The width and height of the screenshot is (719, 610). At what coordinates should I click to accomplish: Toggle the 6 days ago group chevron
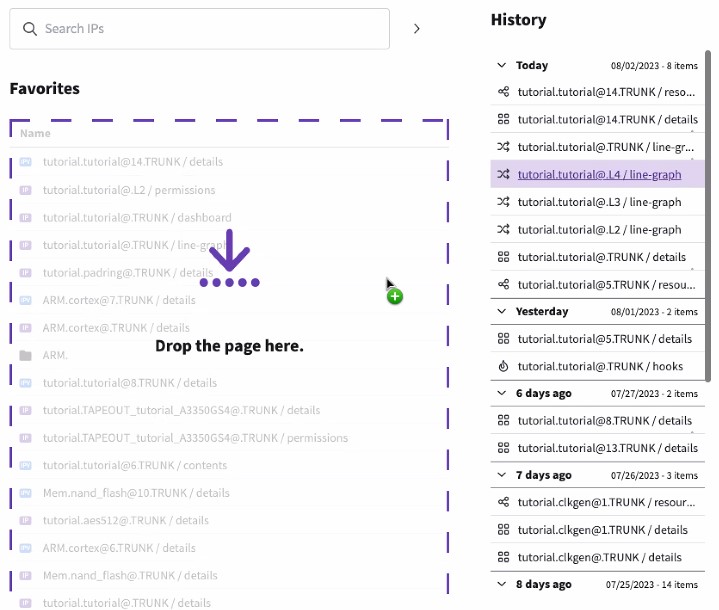tap(502, 393)
